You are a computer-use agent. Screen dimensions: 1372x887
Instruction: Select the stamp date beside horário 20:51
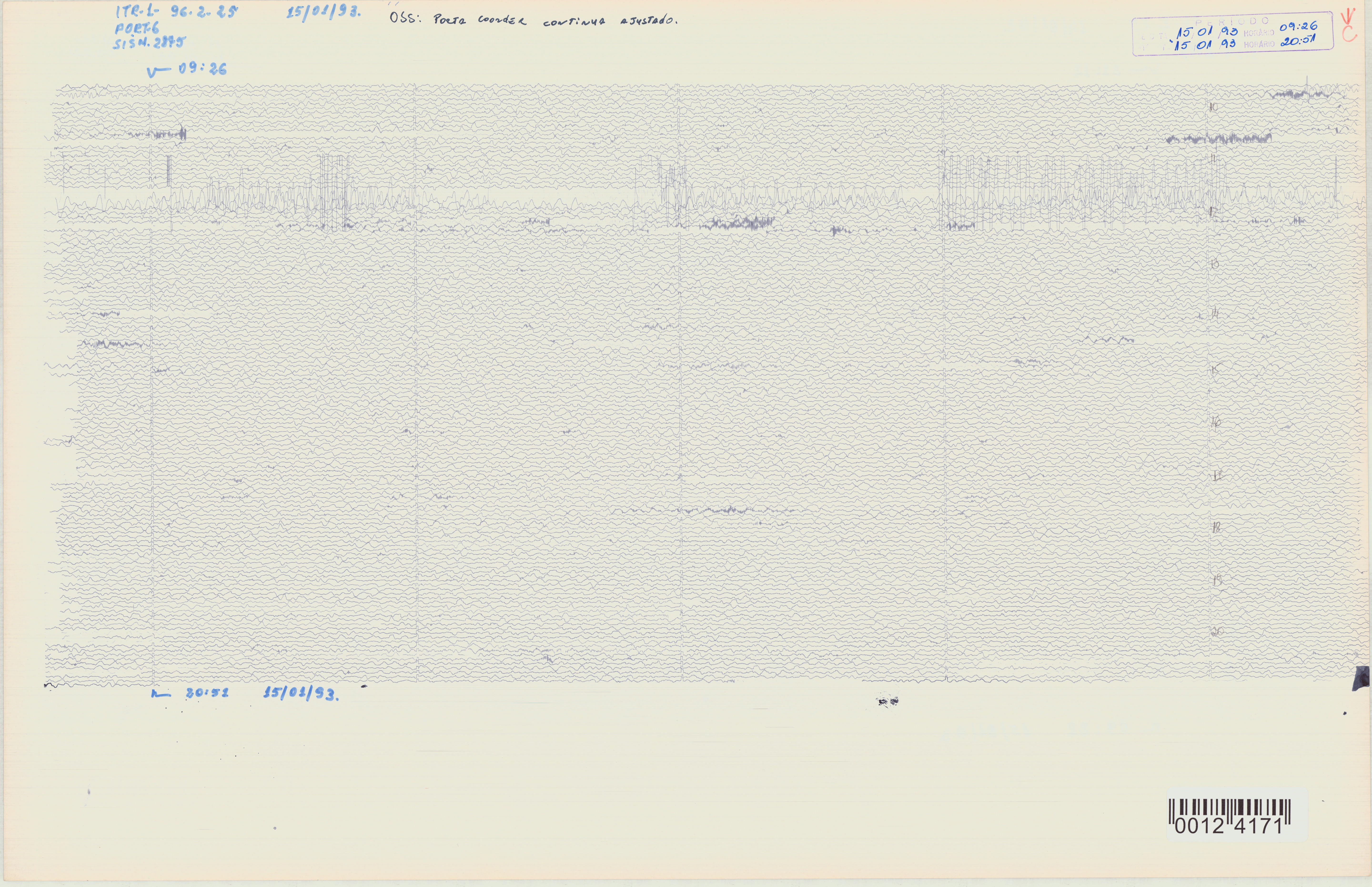[1205, 45]
